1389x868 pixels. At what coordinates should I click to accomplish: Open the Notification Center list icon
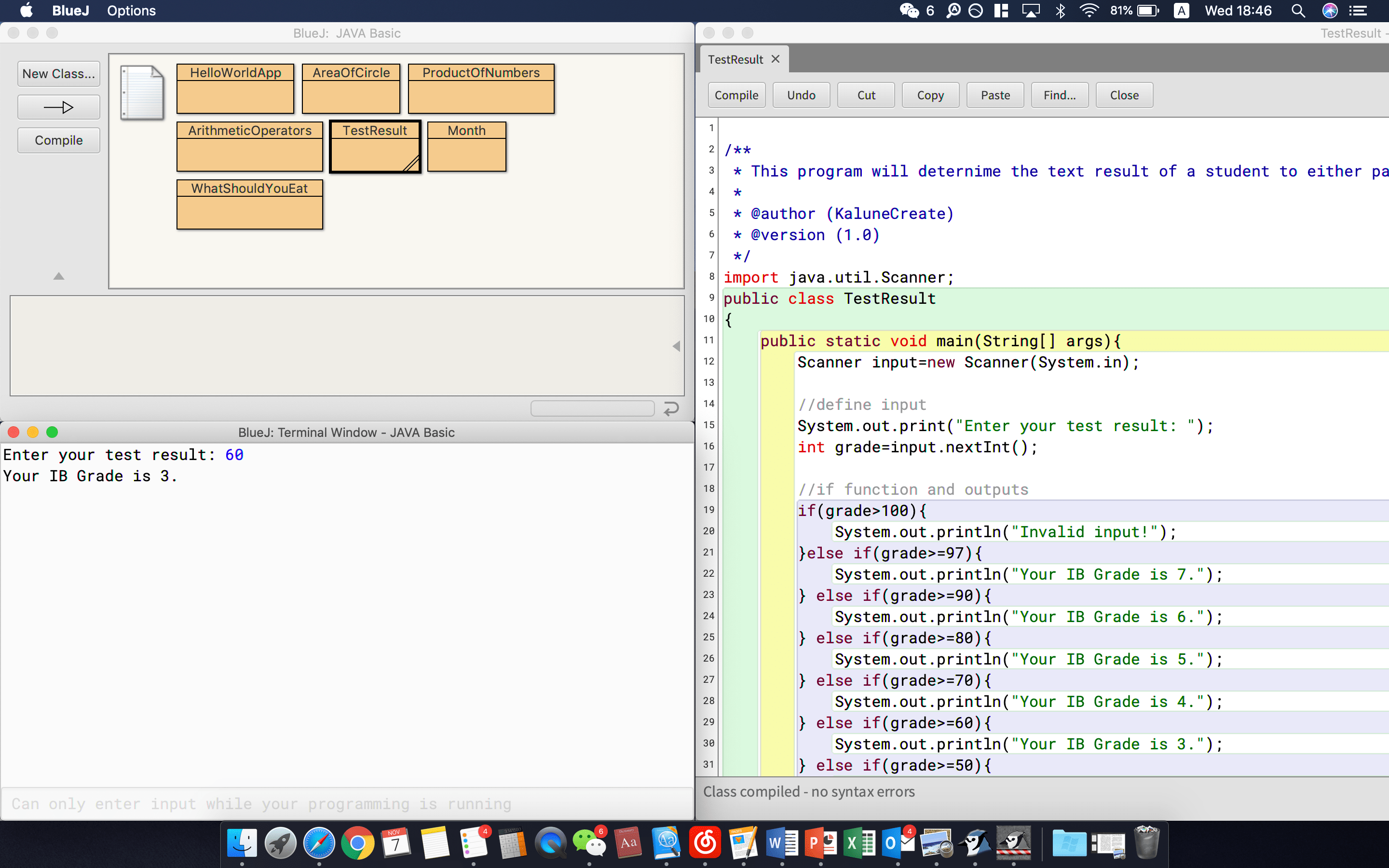point(1358,10)
